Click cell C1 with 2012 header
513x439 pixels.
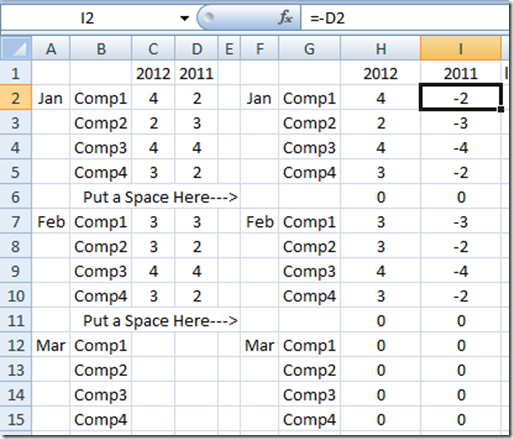(153, 73)
